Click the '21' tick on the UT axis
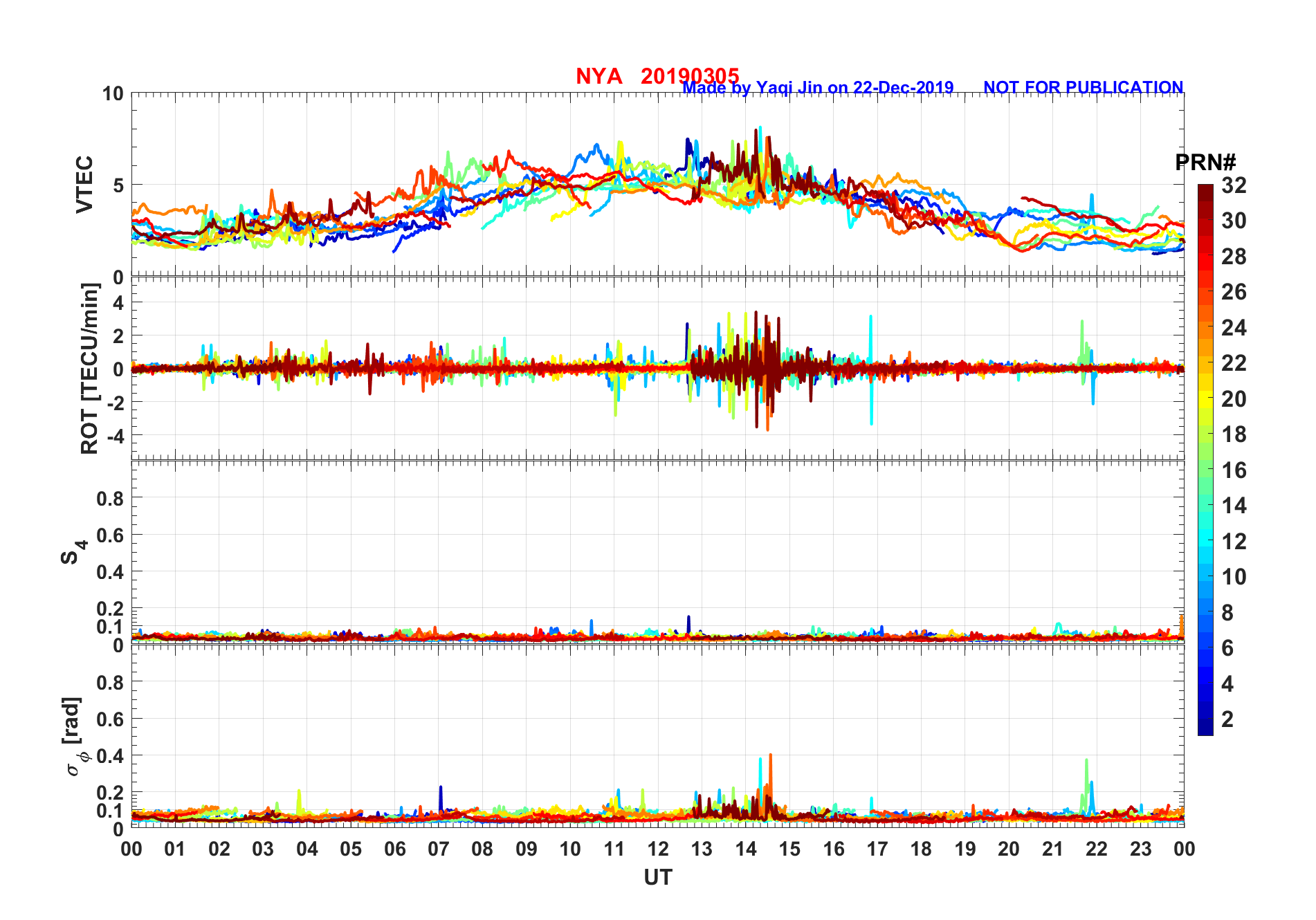Viewport: 1316px width, 920px height. [1052, 849]
